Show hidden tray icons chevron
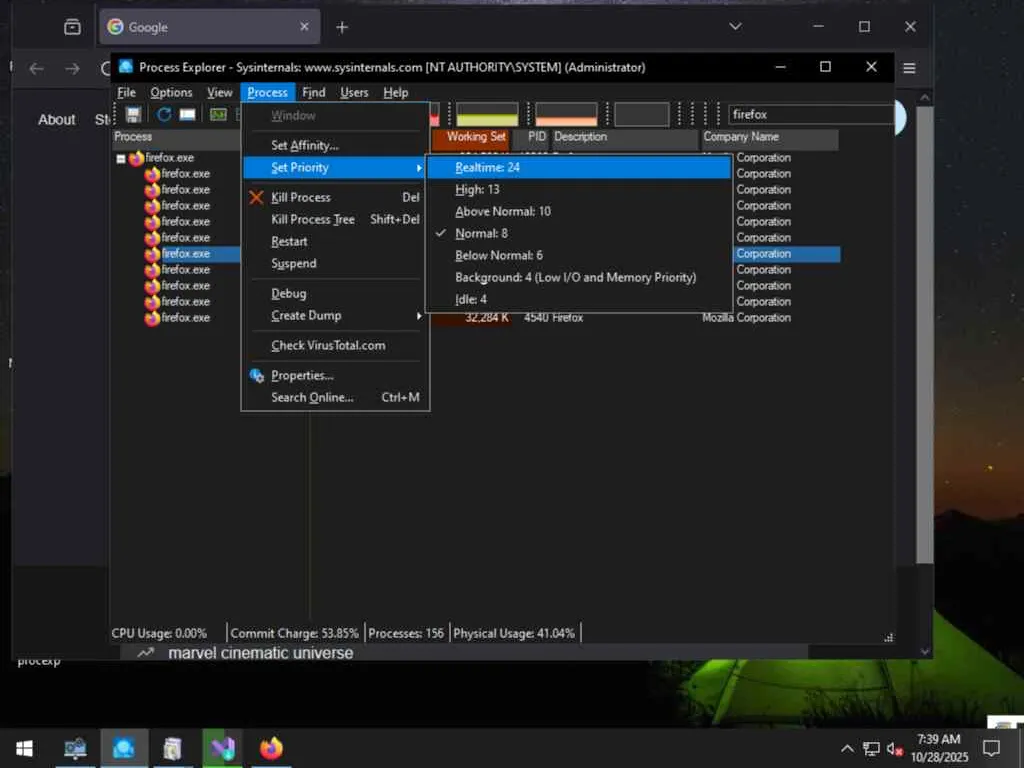 [x=847, y=748]
